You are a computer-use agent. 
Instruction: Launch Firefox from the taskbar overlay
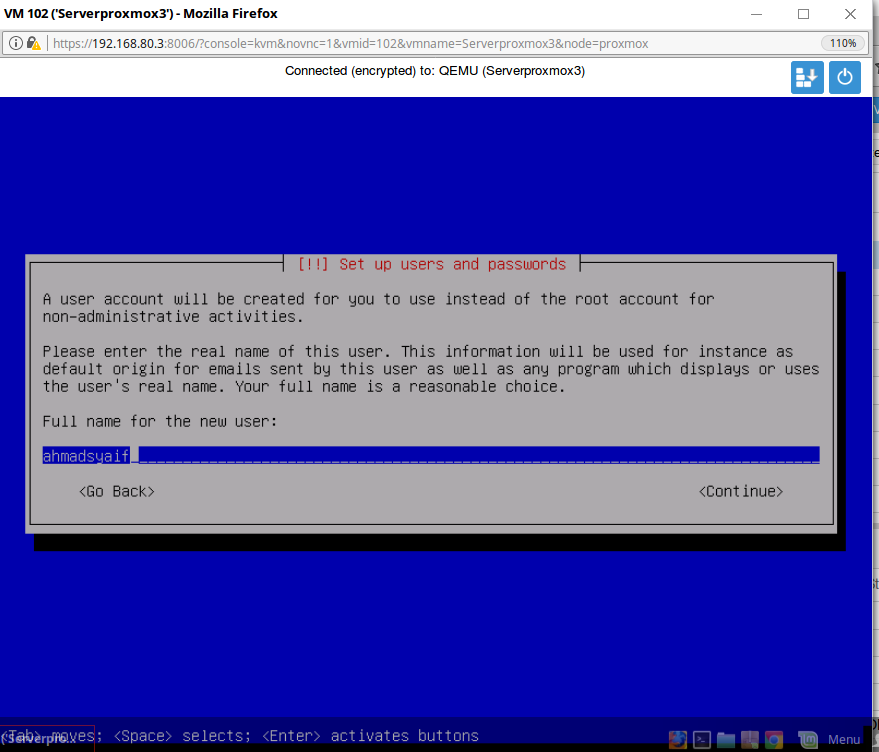pyautogui.click(x=678, y=740)
